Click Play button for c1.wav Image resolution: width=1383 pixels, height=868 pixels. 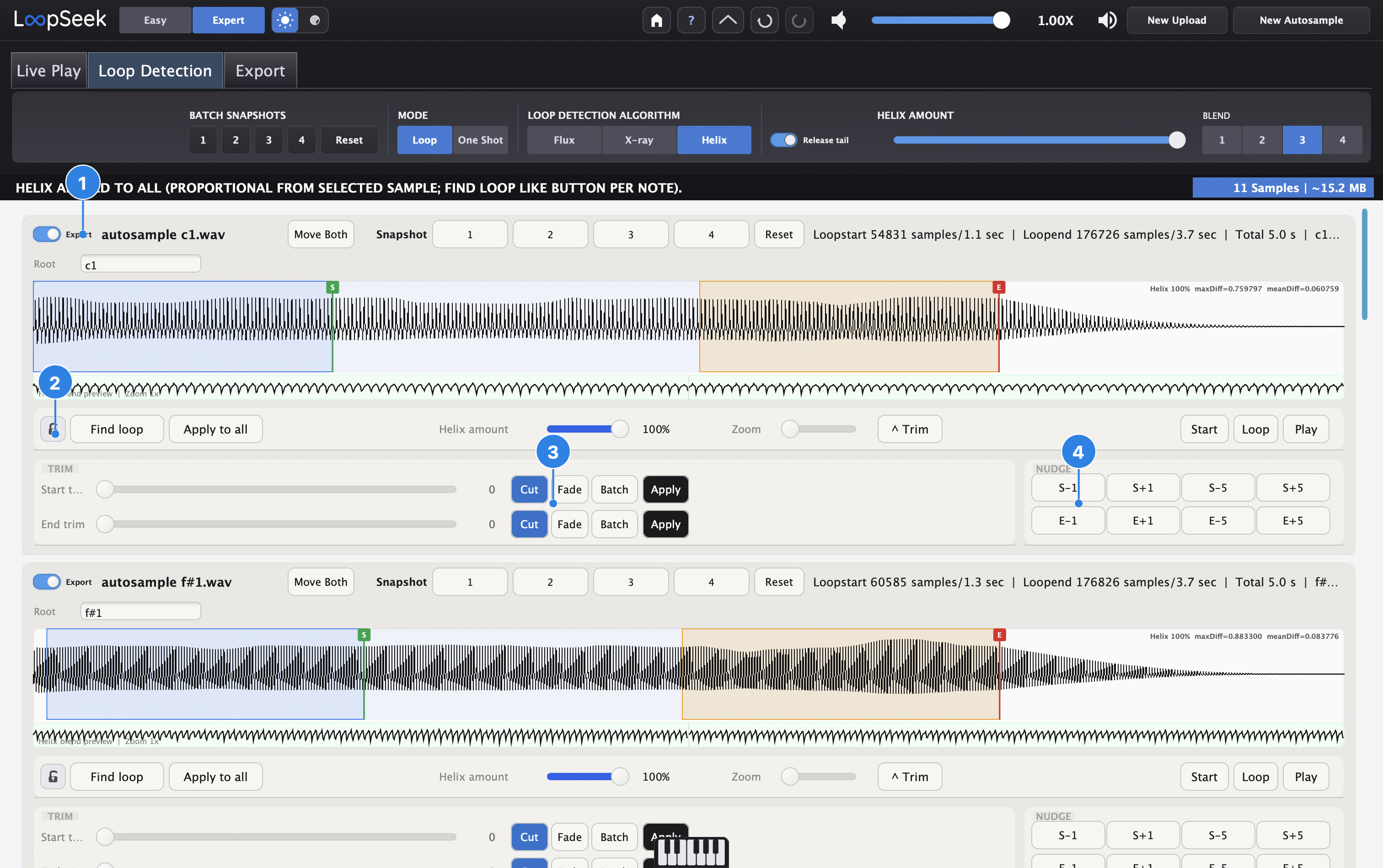tap(1306, 429)
